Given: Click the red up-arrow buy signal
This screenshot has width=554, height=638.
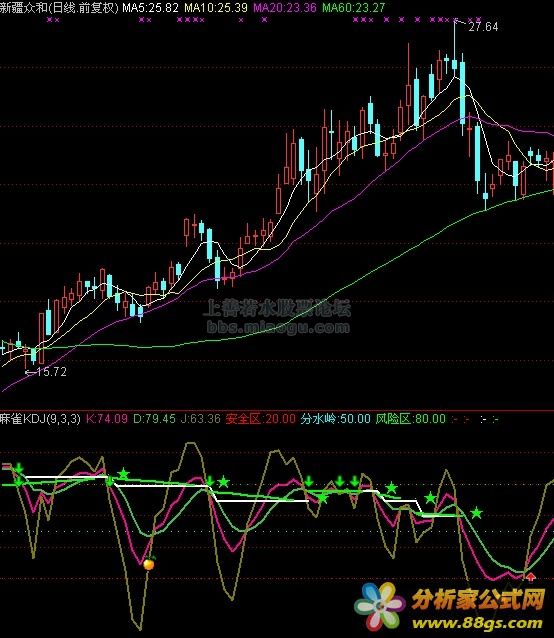Looking at the screenshot, I should (x=530, y=577).
